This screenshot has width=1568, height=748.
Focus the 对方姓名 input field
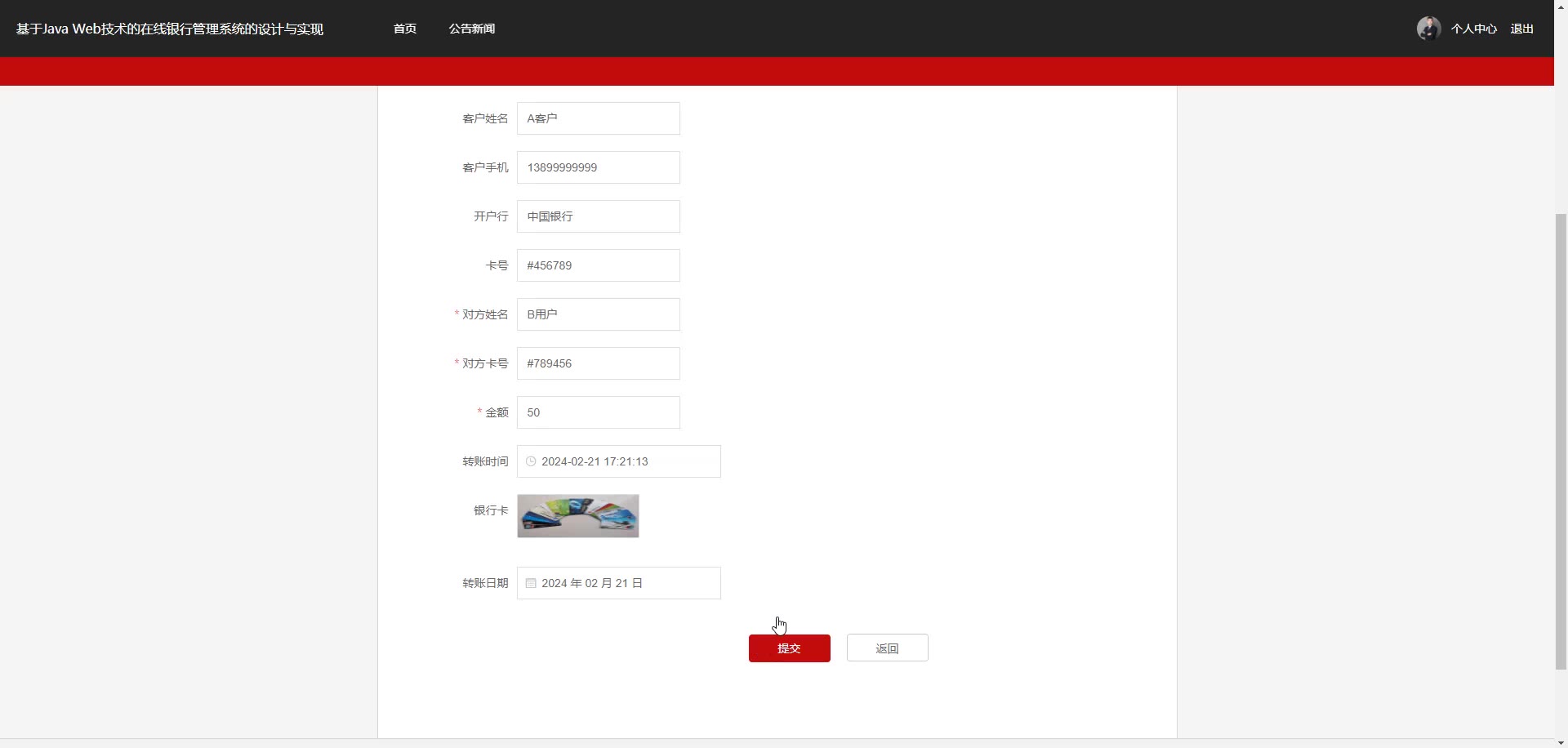click(x=599, y=314)
